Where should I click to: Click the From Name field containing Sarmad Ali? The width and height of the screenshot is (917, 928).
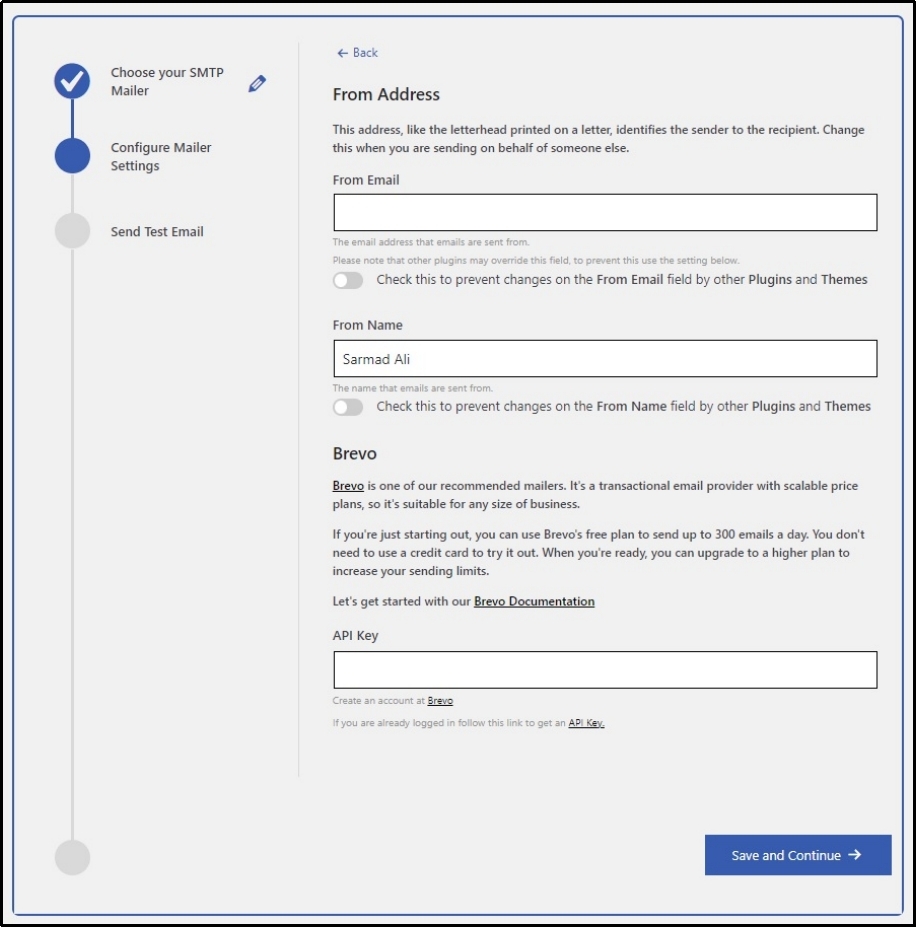pos(605,359)
